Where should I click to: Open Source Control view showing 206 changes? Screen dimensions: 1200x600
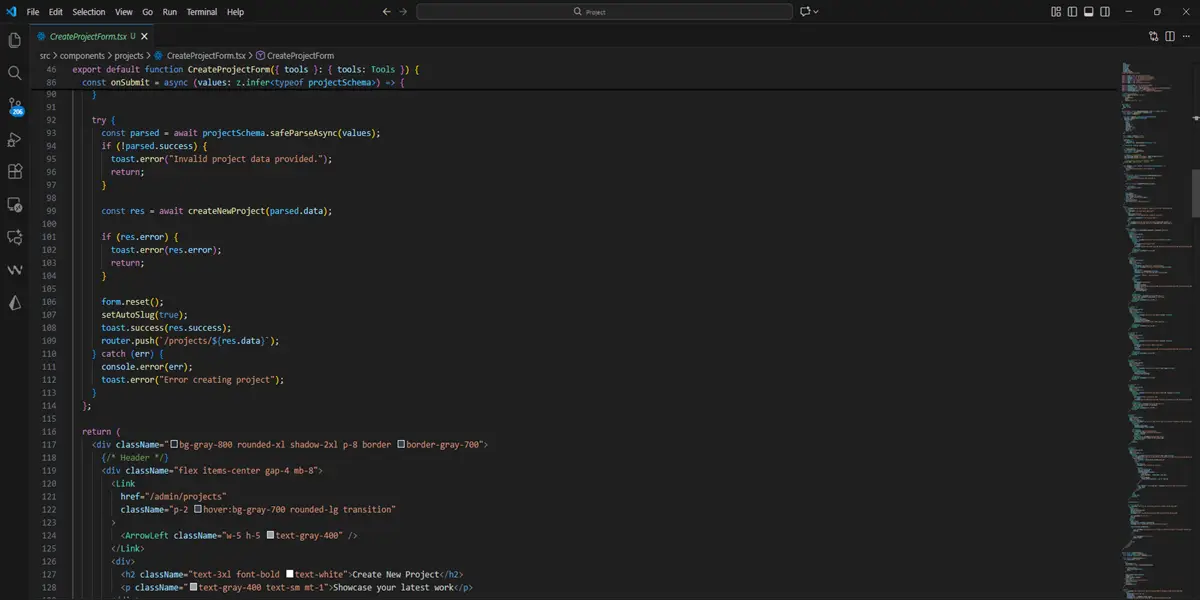coord(14,106)
